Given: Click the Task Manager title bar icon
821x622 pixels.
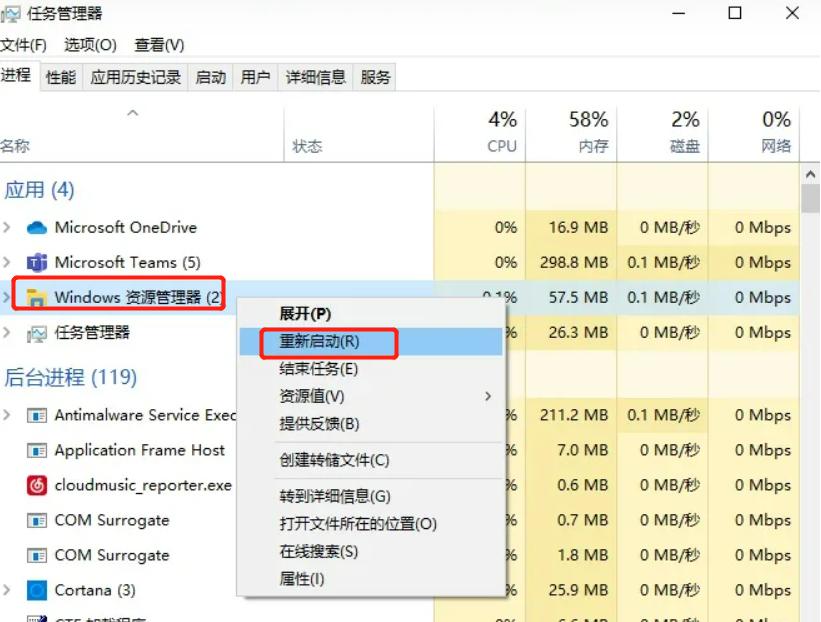Looking at the screenshot, I should [13, 13].
